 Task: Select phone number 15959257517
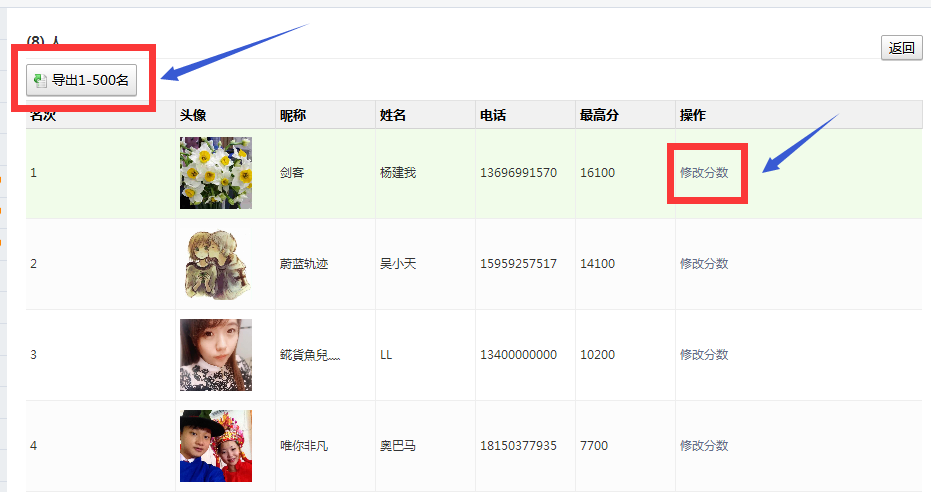click(518, 264)
